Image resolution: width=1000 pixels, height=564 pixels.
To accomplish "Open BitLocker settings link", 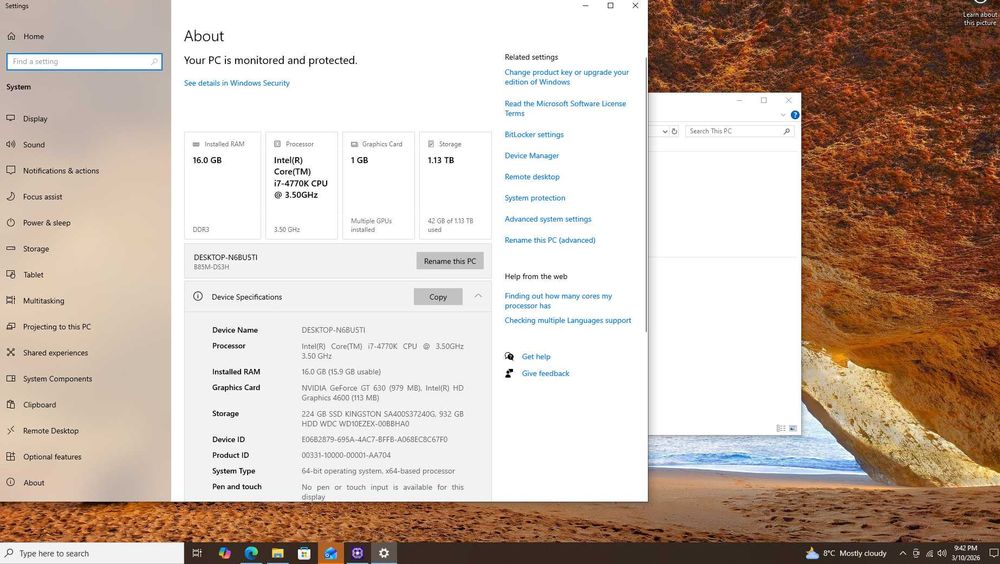I will (534, 135).
